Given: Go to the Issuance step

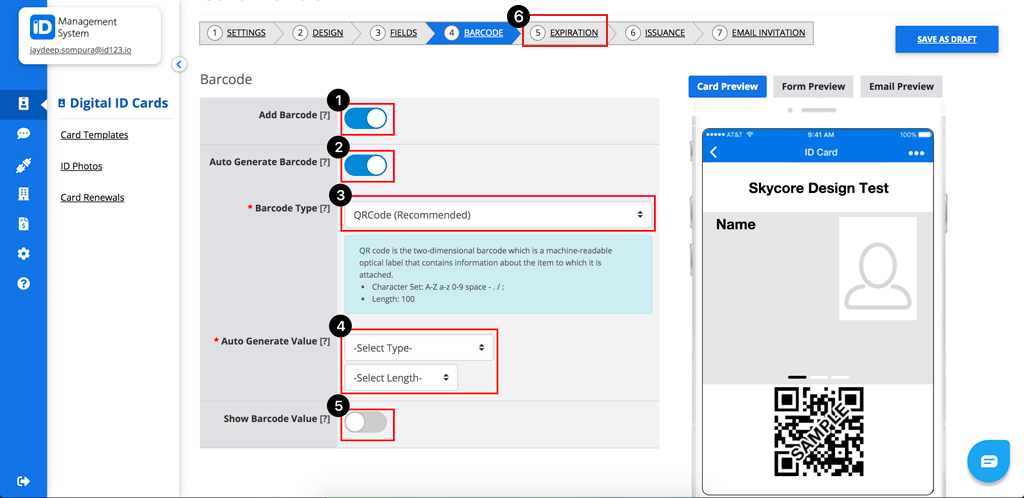Looking at the screenshot, I should coord(656,33).
